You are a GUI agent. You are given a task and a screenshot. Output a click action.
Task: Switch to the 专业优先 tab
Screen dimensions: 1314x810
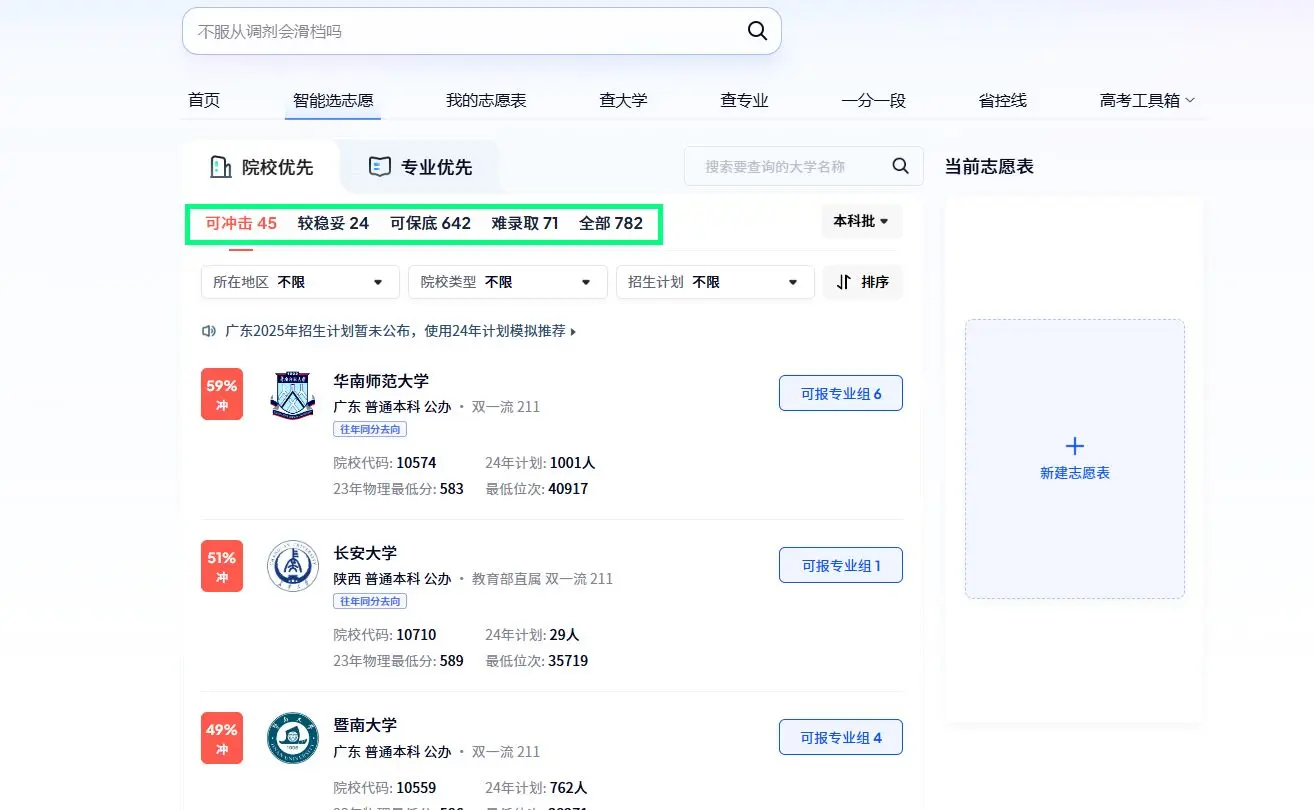click(421, 167)
